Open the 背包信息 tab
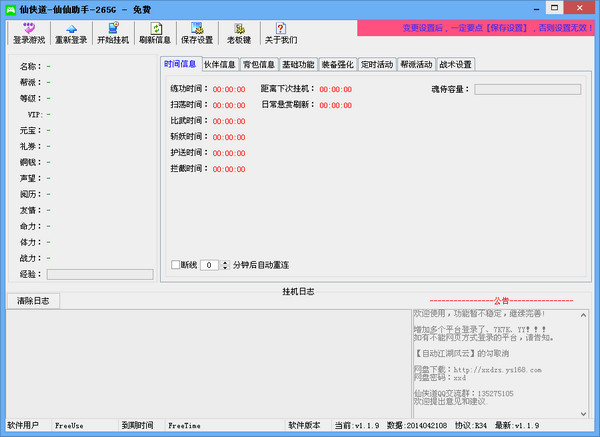 260,64
